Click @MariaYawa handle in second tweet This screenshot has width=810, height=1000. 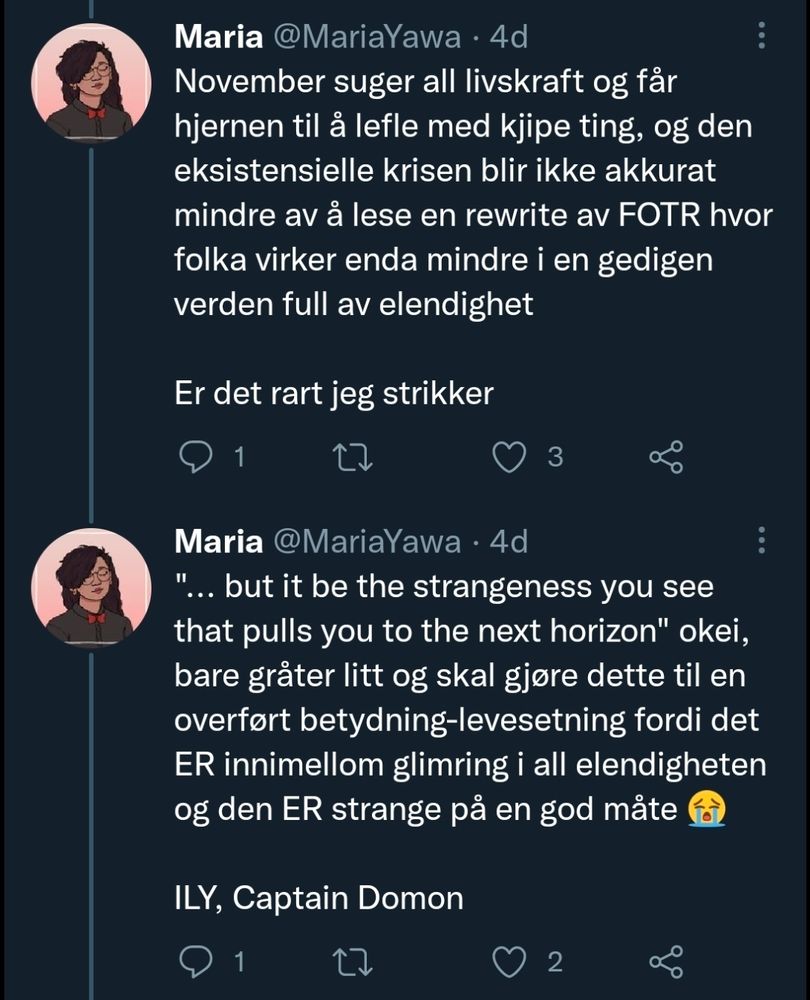tap(367, 541)
